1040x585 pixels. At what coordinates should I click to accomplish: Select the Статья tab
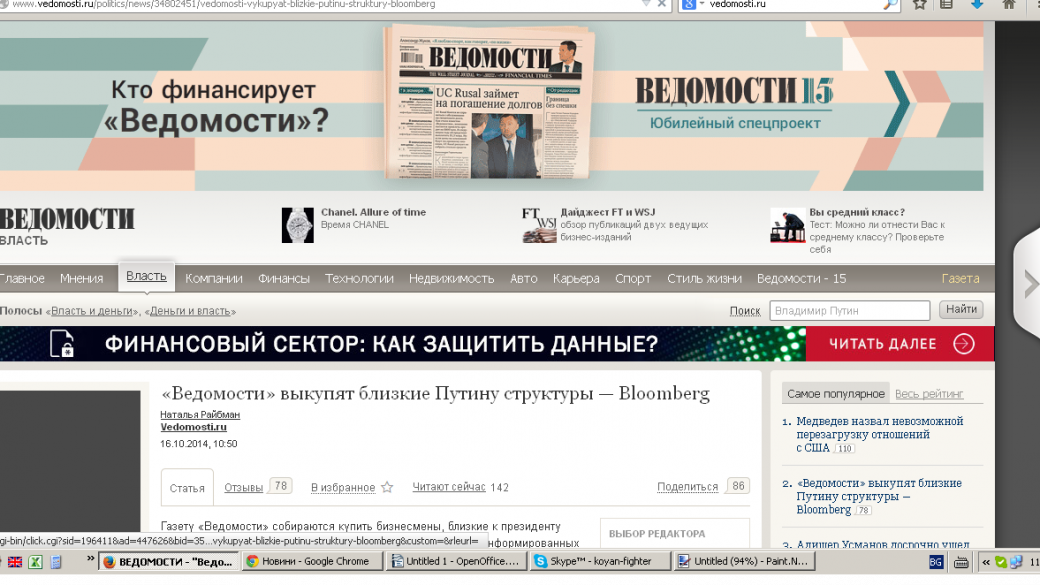(x=187, y=488)
